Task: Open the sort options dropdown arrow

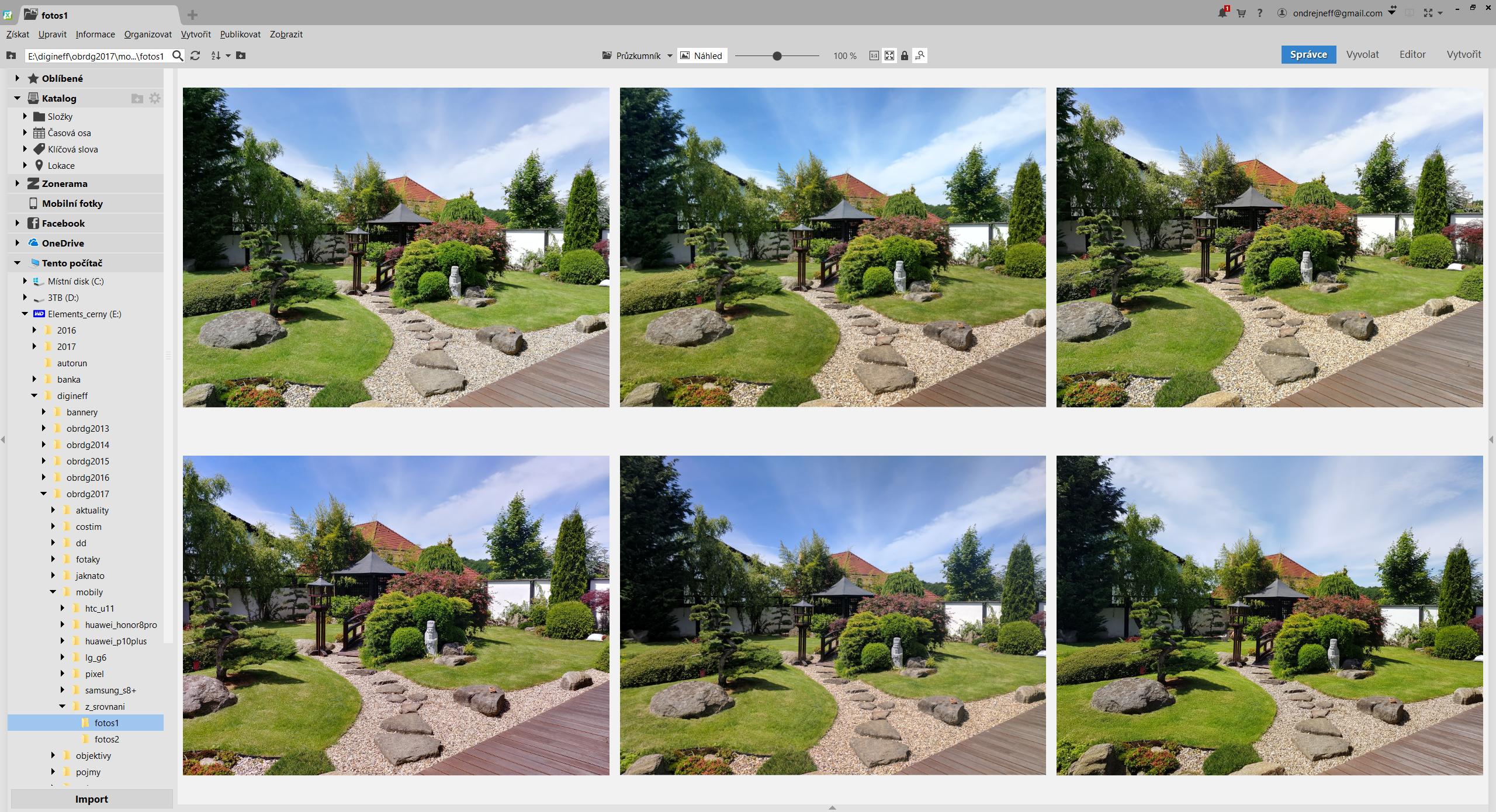Action: coord(228,55)
